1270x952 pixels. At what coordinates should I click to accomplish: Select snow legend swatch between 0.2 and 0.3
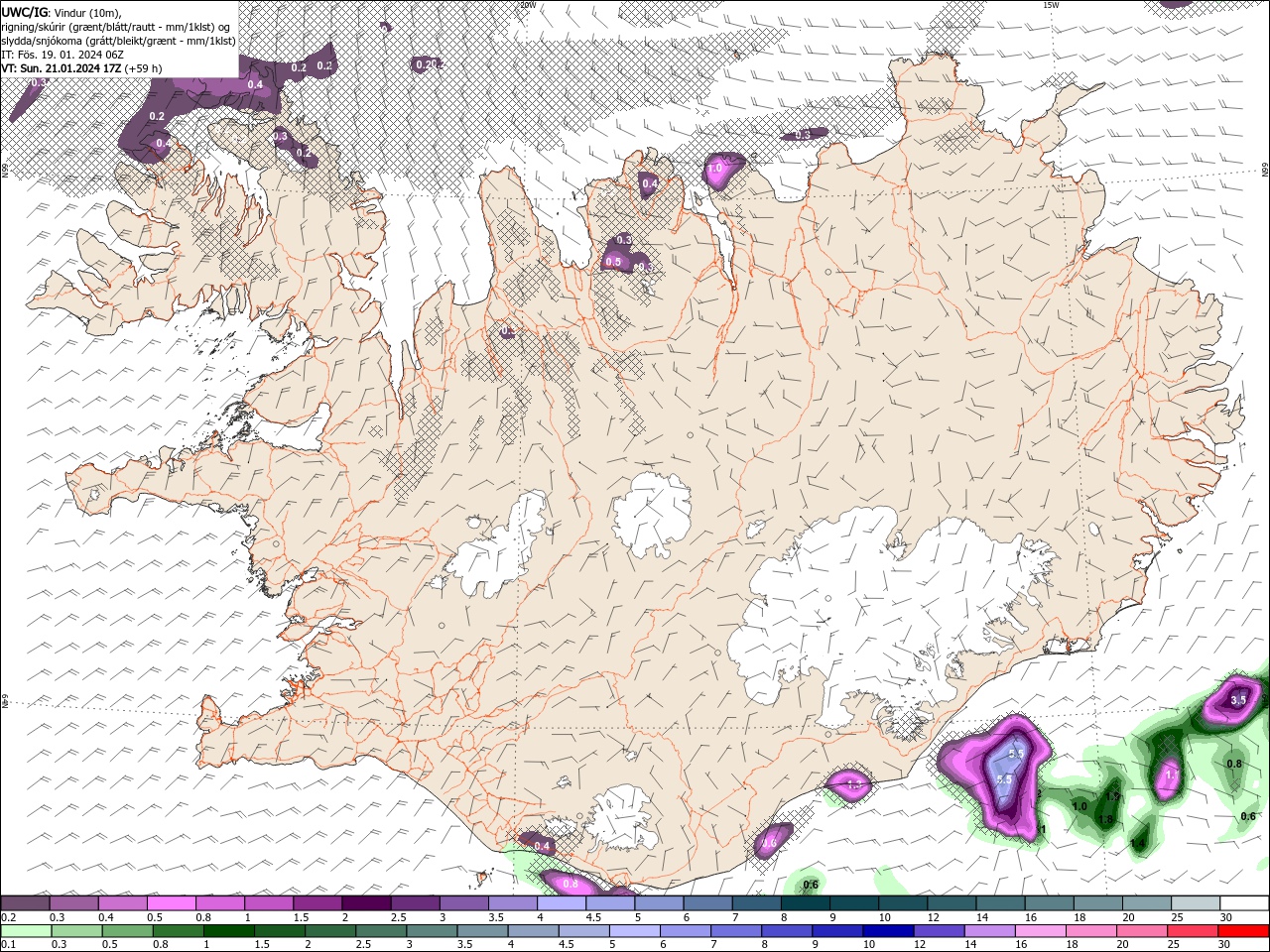[x=24, y=903]
